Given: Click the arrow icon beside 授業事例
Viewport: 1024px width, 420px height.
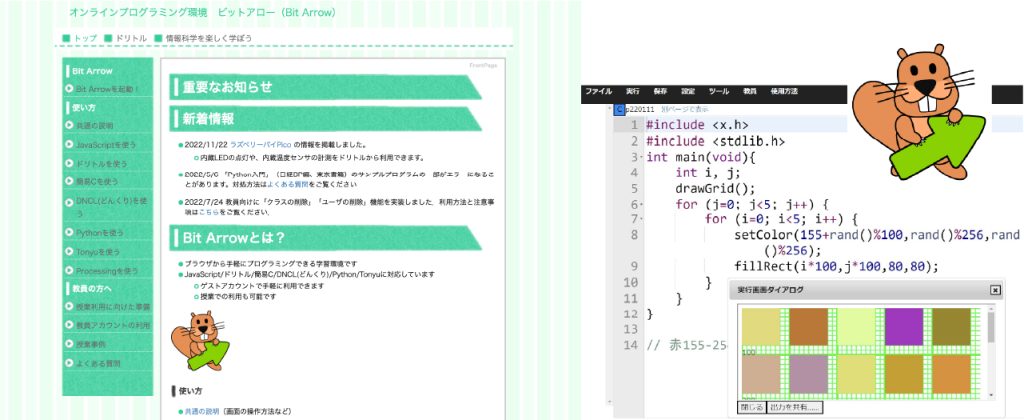Looking at the screenshot, I should click(x=69, y=344).
